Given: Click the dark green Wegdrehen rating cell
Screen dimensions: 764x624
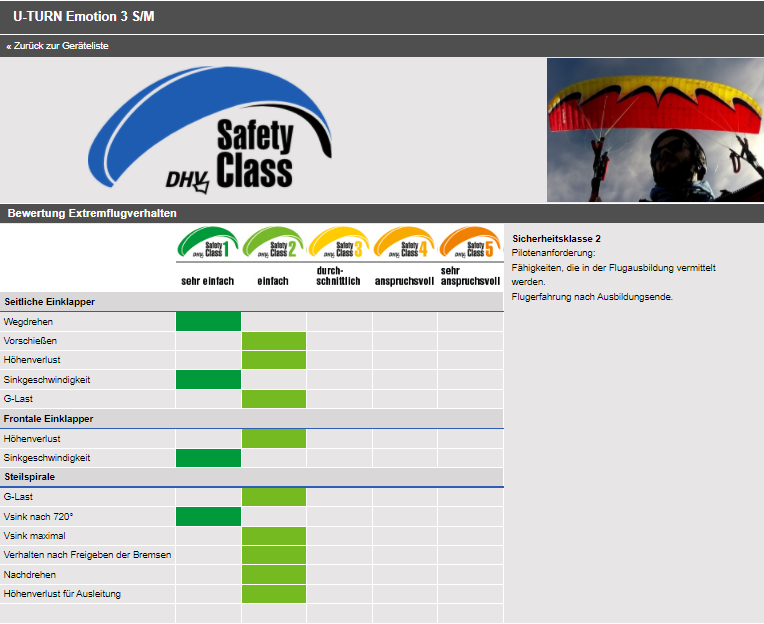Looking at the screenshot, I should coord(209,321).
